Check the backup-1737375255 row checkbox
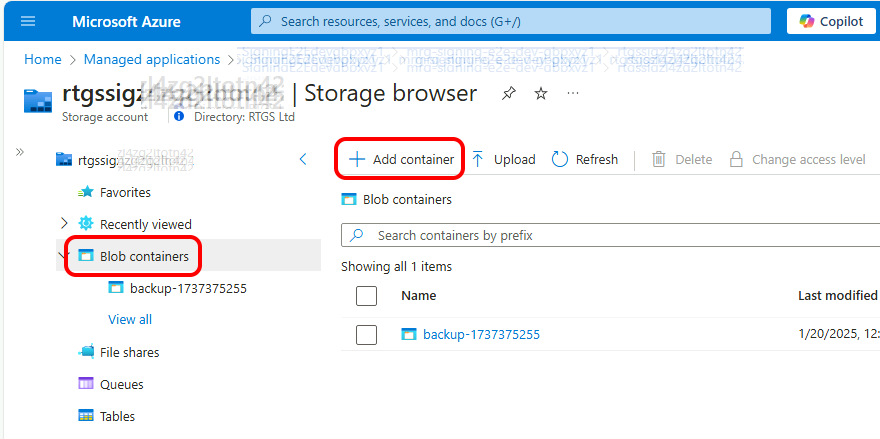The width and height of the screenshot is (880, 439). point(366,335)
